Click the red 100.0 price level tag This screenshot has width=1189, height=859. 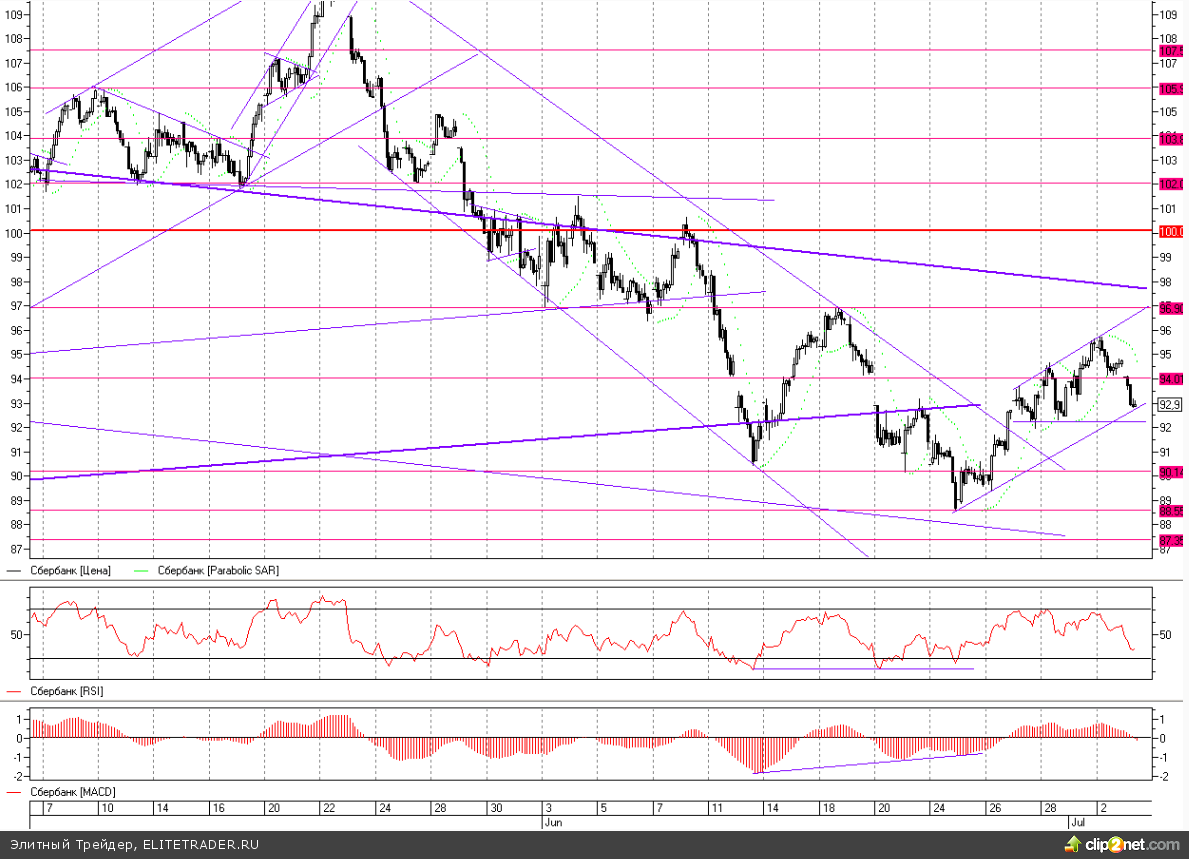click(x=1171, y=231)
